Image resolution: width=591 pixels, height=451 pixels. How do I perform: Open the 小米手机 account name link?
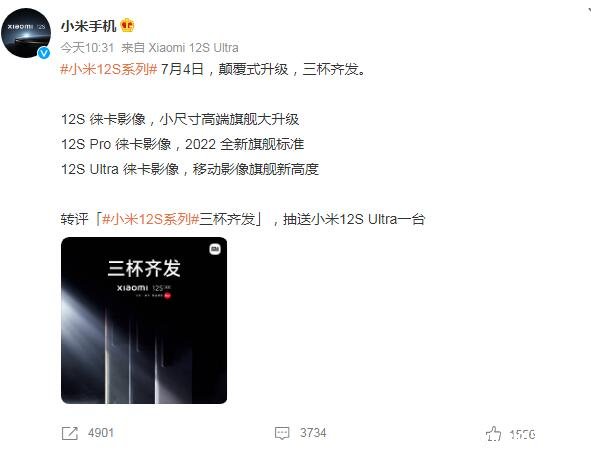pos(89,26)
